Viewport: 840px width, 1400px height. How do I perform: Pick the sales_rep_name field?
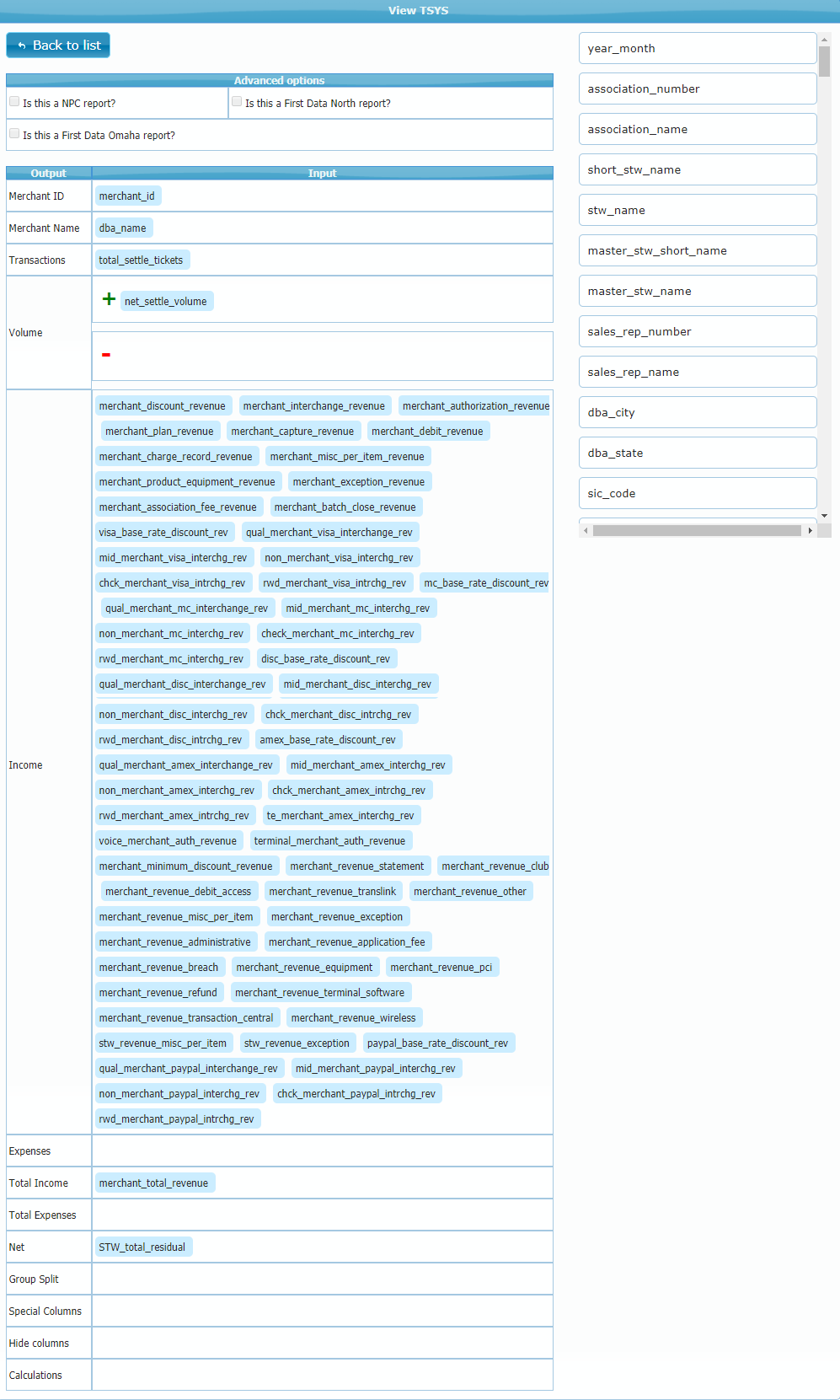point(697,373)
